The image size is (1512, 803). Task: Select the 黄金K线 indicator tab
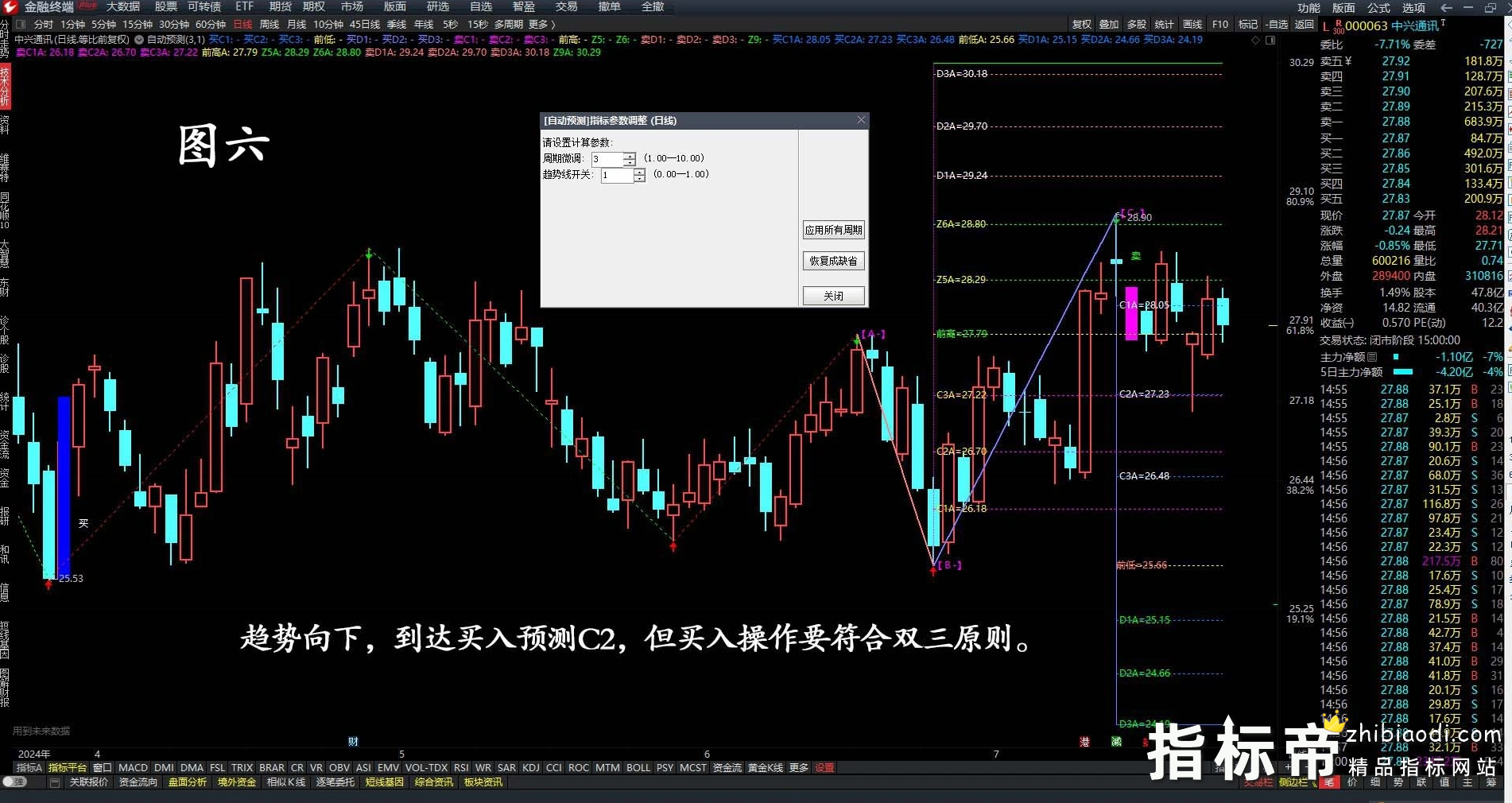click(x=766, y=768)
